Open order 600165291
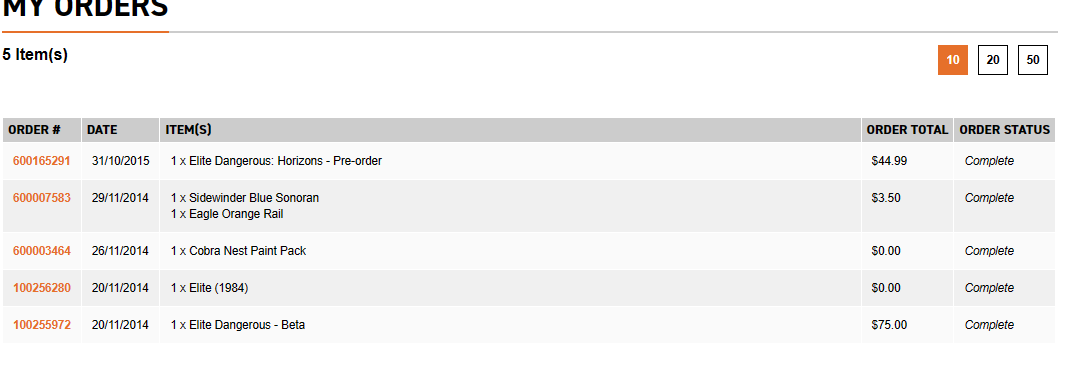 [x=41, y=161]
